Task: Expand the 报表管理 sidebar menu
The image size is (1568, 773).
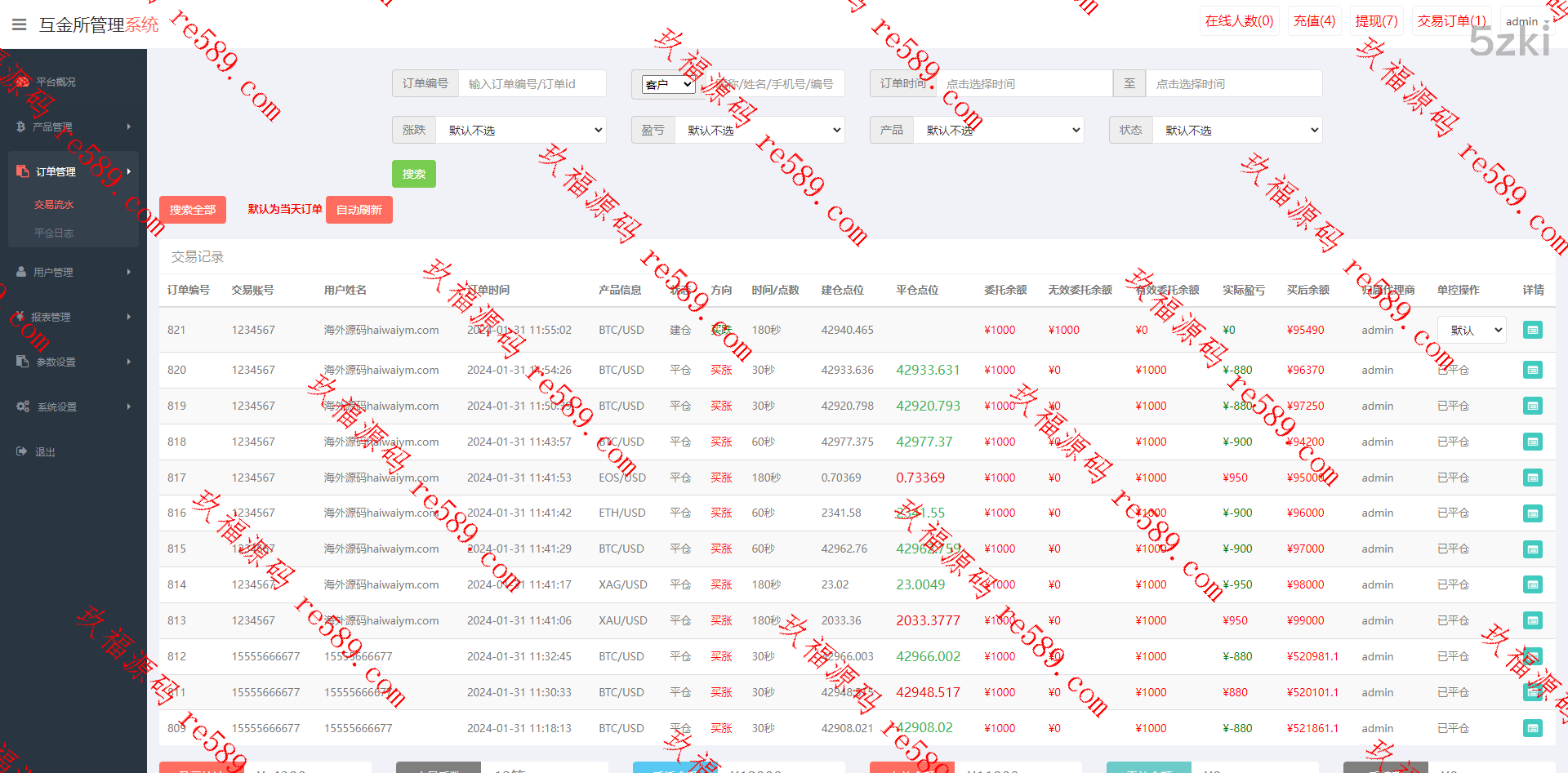Action: point(73,317)
